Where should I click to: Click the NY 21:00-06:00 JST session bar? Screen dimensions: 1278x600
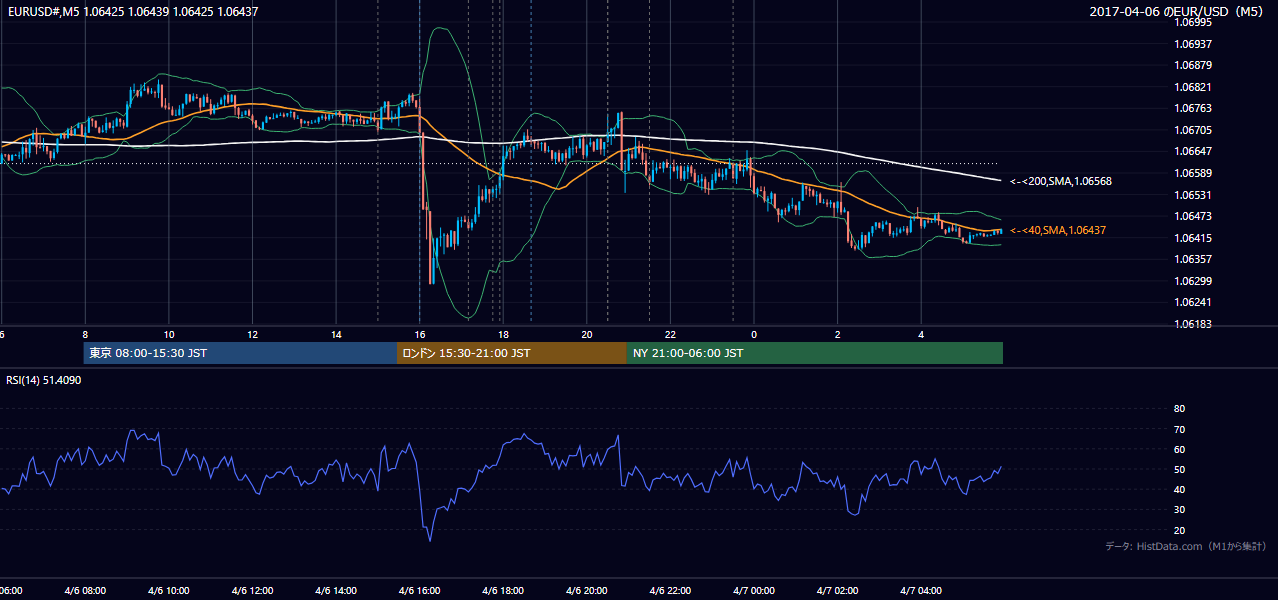point(815,353)
